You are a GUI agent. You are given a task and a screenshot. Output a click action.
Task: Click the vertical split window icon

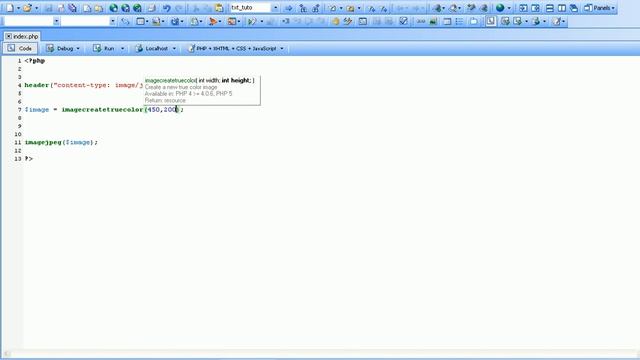tap(562, 8)
